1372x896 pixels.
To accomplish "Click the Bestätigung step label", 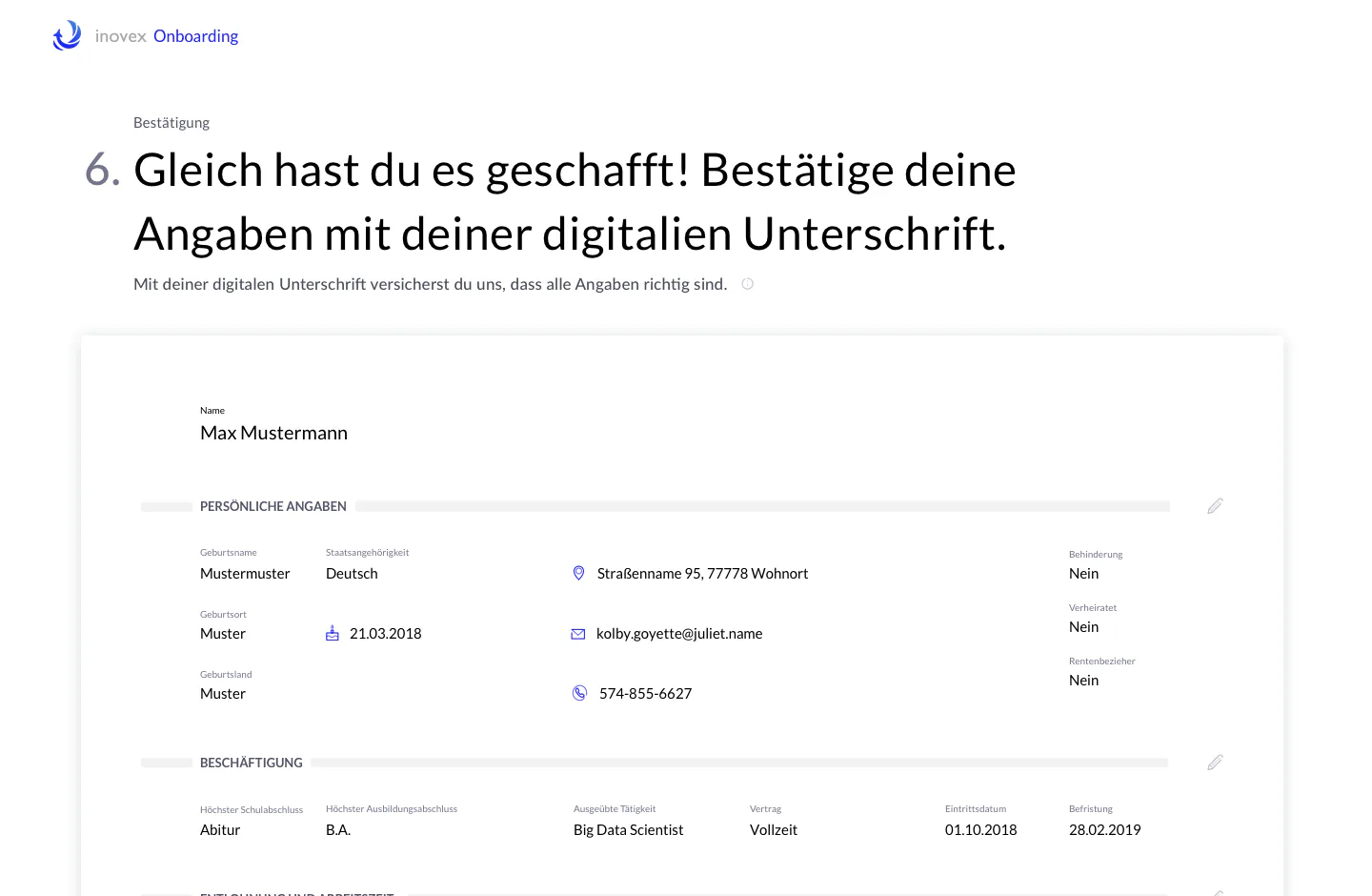I will click(x=171, y=123).
